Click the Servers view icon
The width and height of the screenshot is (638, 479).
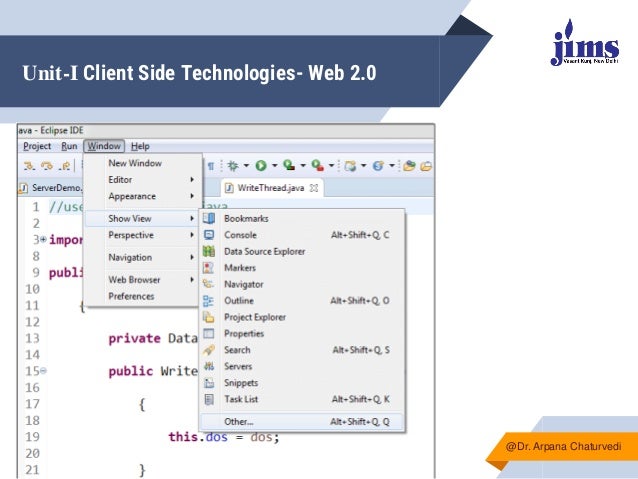[x=209, y=366]
